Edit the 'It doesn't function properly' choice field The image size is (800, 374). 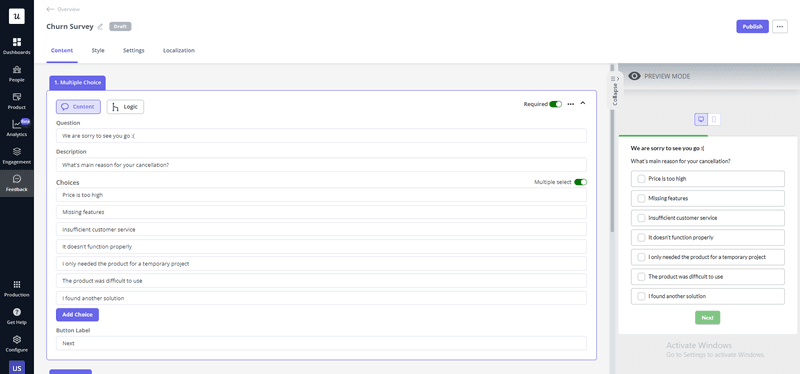[x=321, y=246]
